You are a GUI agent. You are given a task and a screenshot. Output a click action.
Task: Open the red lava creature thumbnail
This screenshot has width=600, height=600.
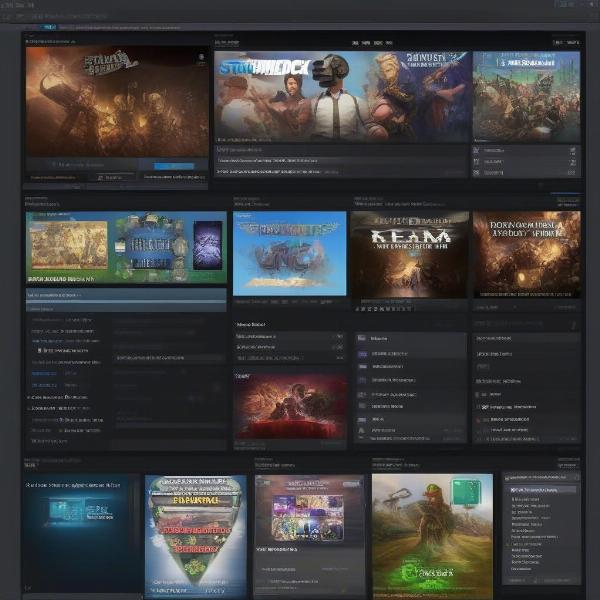tap(290, 406)
